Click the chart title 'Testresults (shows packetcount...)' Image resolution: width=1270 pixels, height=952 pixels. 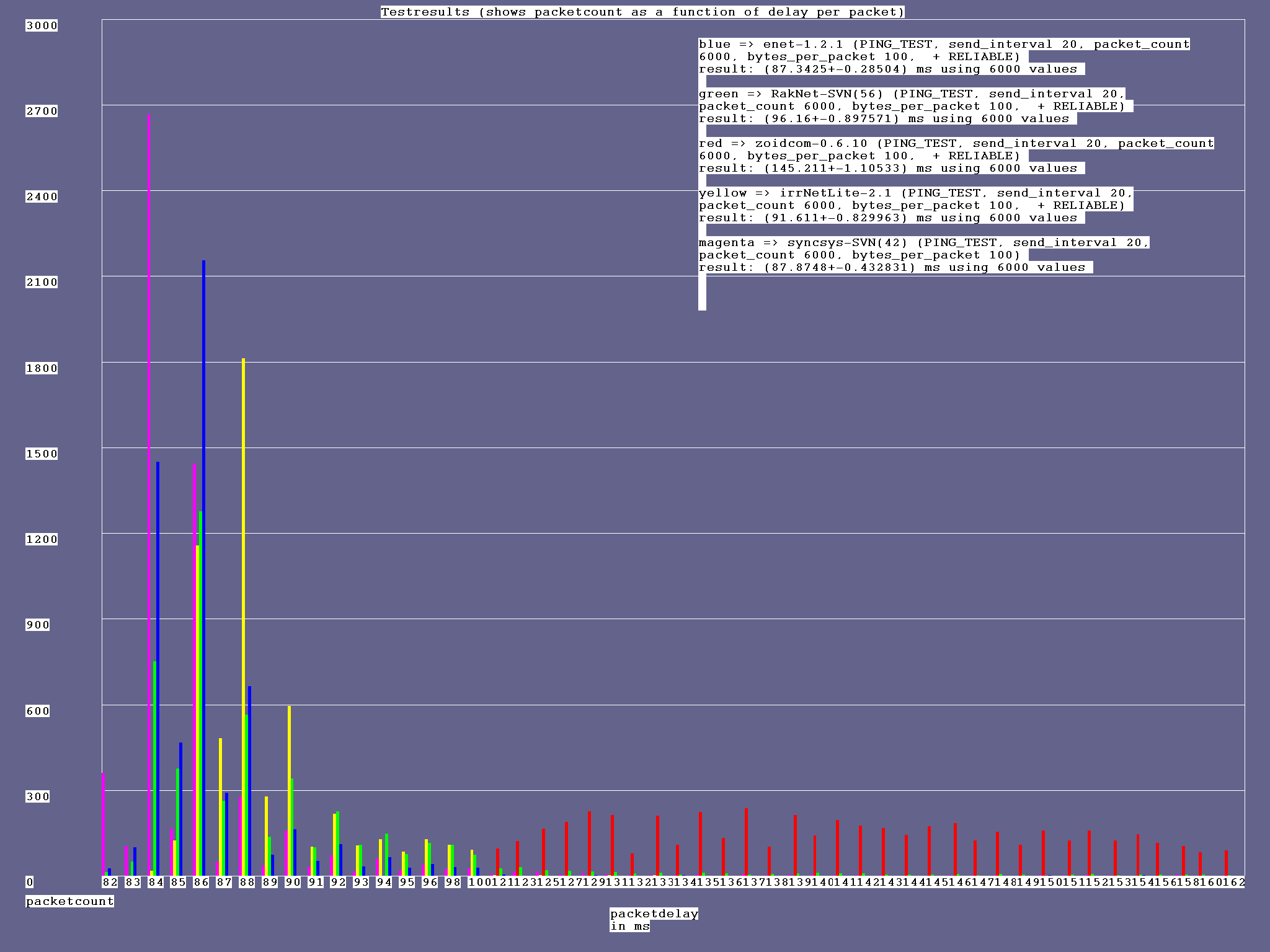[x=642, y=12]
